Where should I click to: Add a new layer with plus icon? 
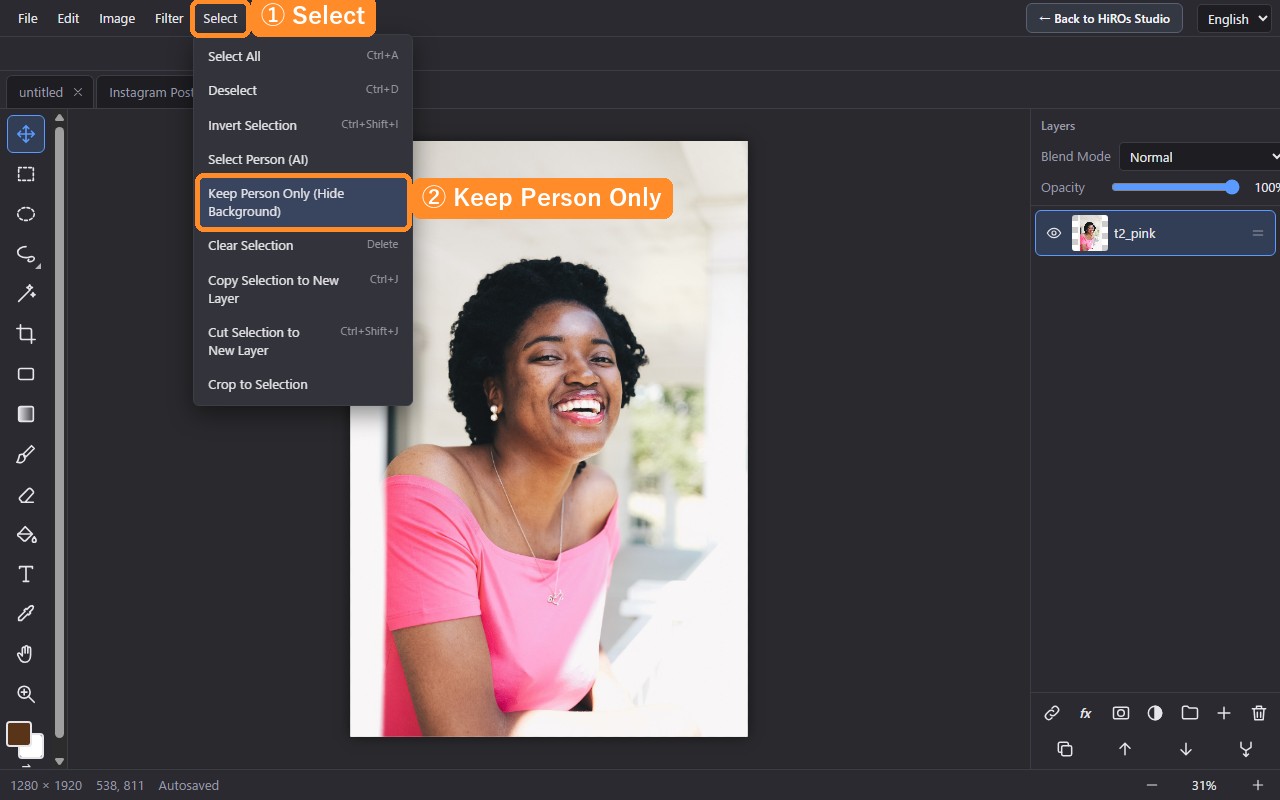tap(1224, 713)
